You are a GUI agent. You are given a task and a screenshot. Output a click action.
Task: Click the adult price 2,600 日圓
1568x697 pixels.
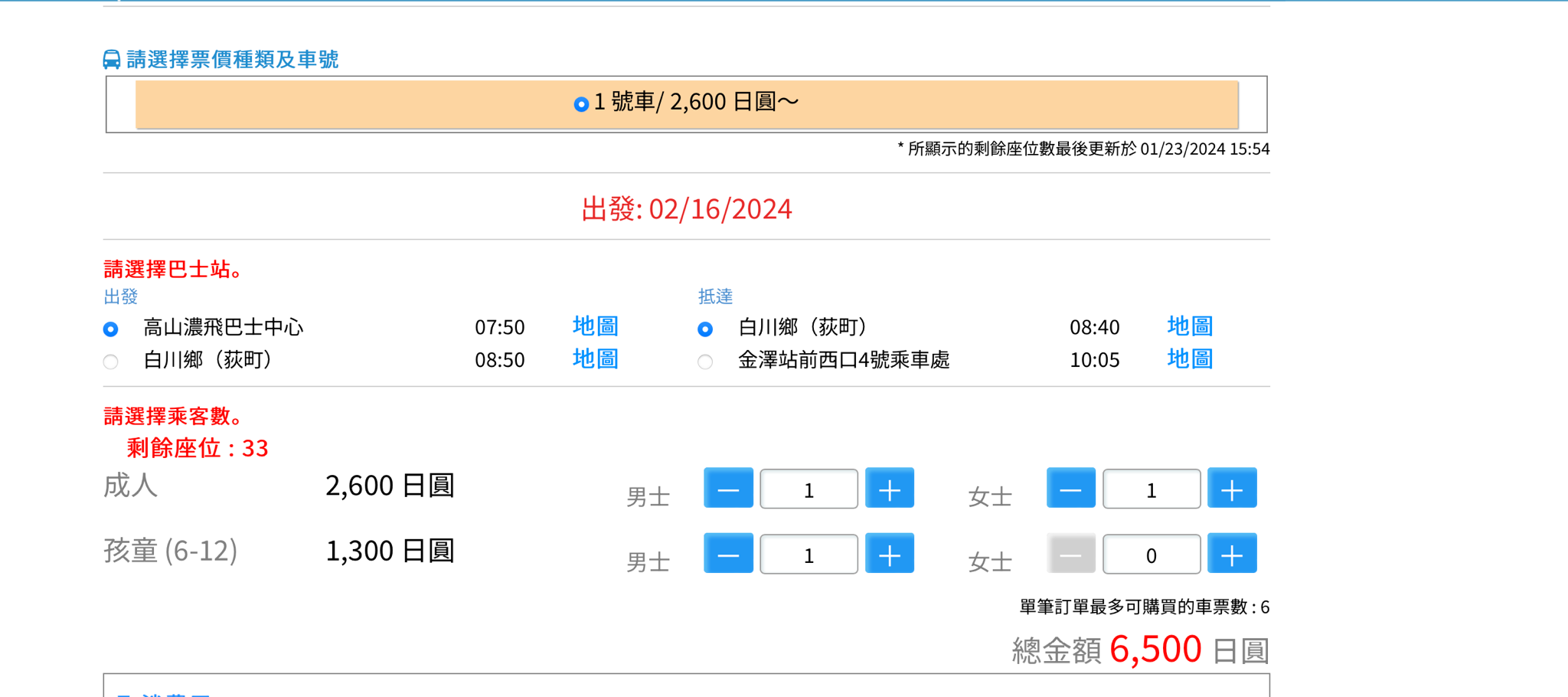tap(390, 486)
